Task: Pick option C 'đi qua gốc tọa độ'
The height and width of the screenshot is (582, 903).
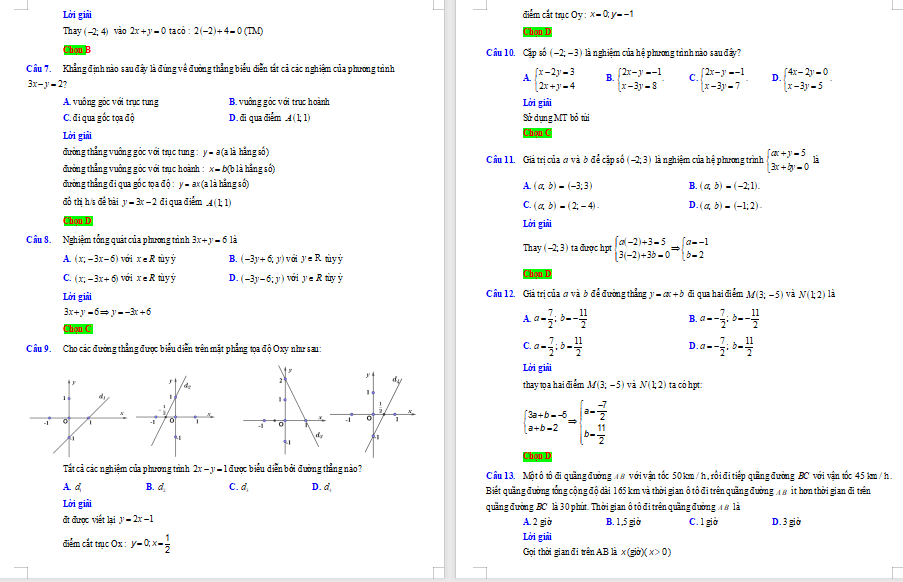Action: tap(99, 117)
